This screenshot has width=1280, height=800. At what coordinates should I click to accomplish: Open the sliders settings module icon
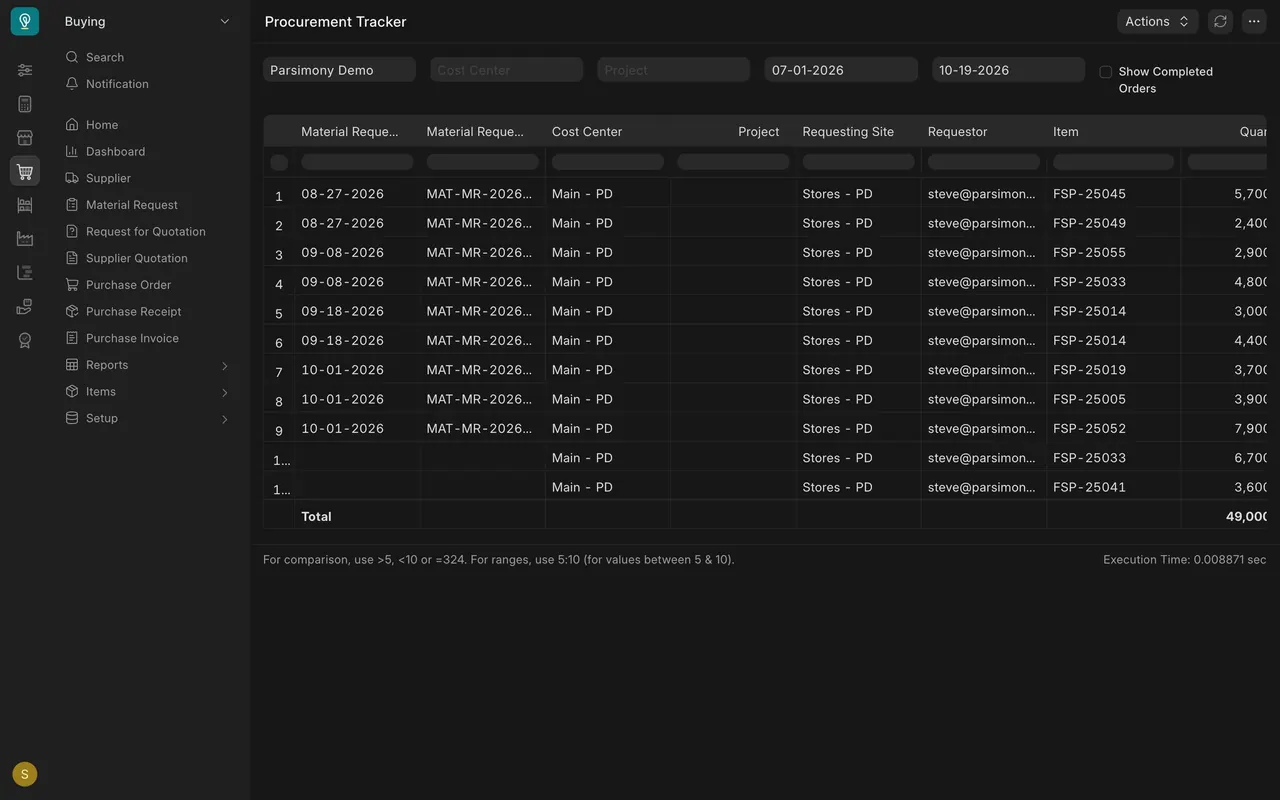[x=25, y=70]
